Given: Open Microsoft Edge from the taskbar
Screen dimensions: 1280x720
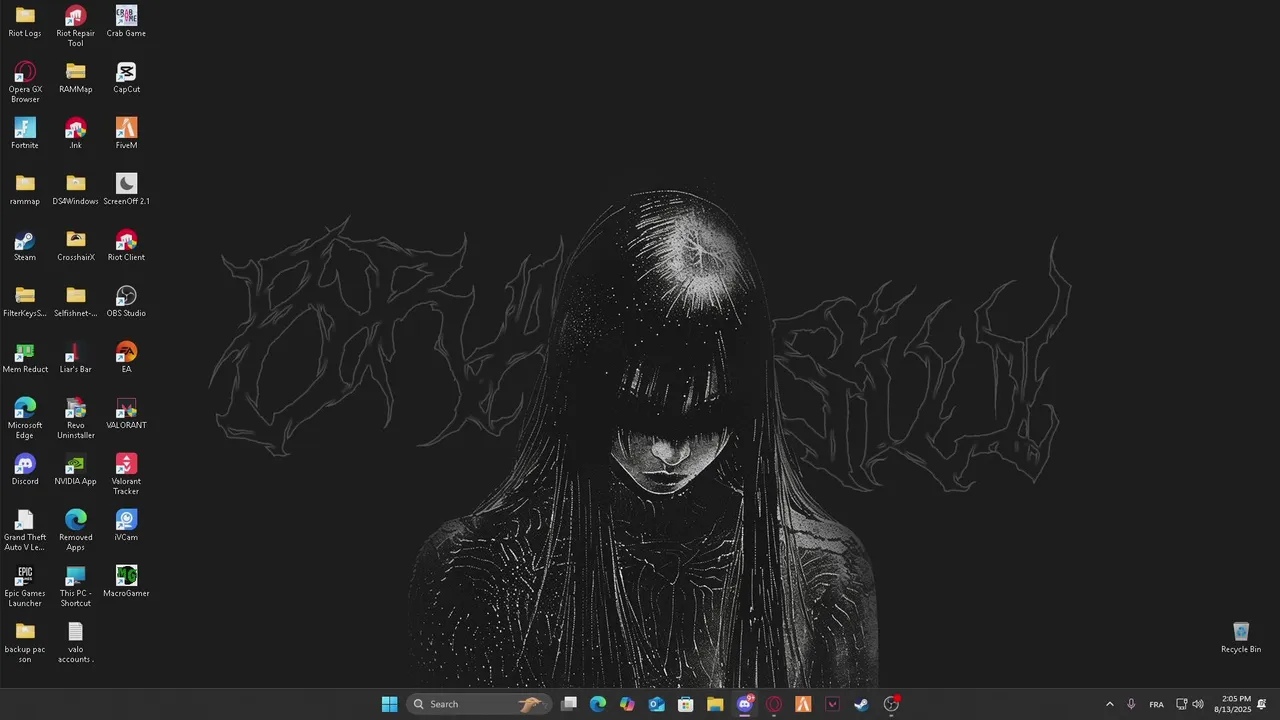Looking at the screenshot, I should pos(598,704).
